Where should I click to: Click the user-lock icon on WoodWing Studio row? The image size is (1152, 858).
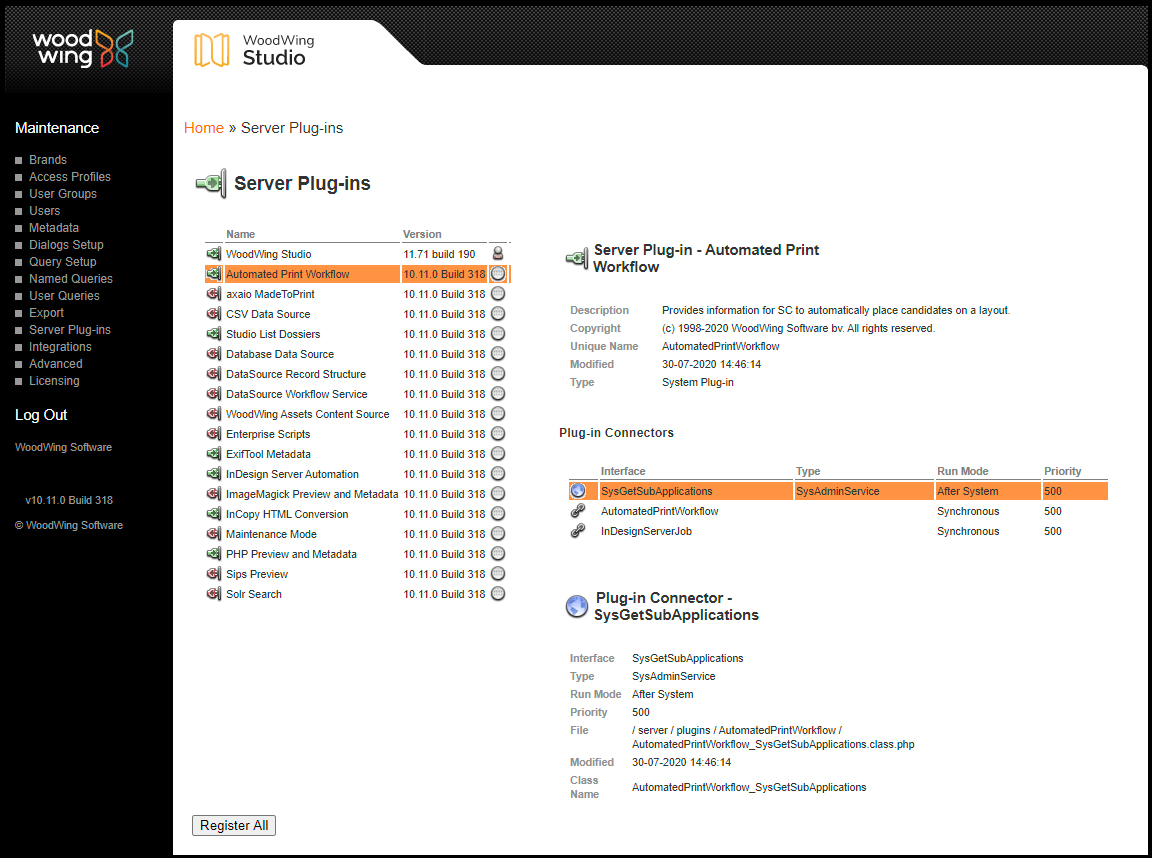click(x=498, y=253)
